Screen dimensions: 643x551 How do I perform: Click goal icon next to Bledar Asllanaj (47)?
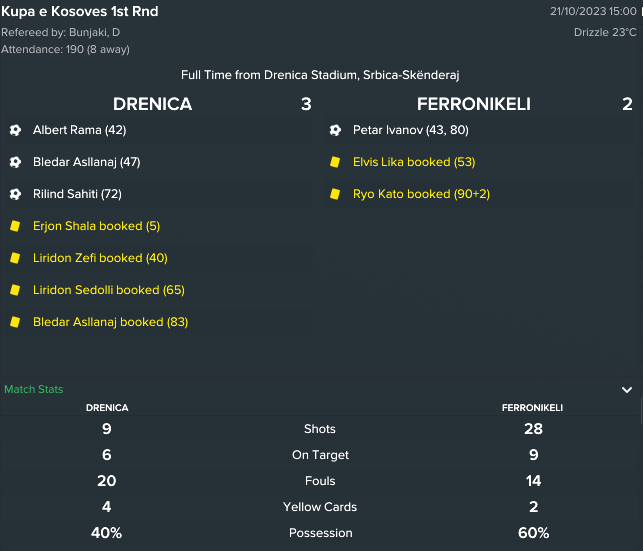coord(15,162)
